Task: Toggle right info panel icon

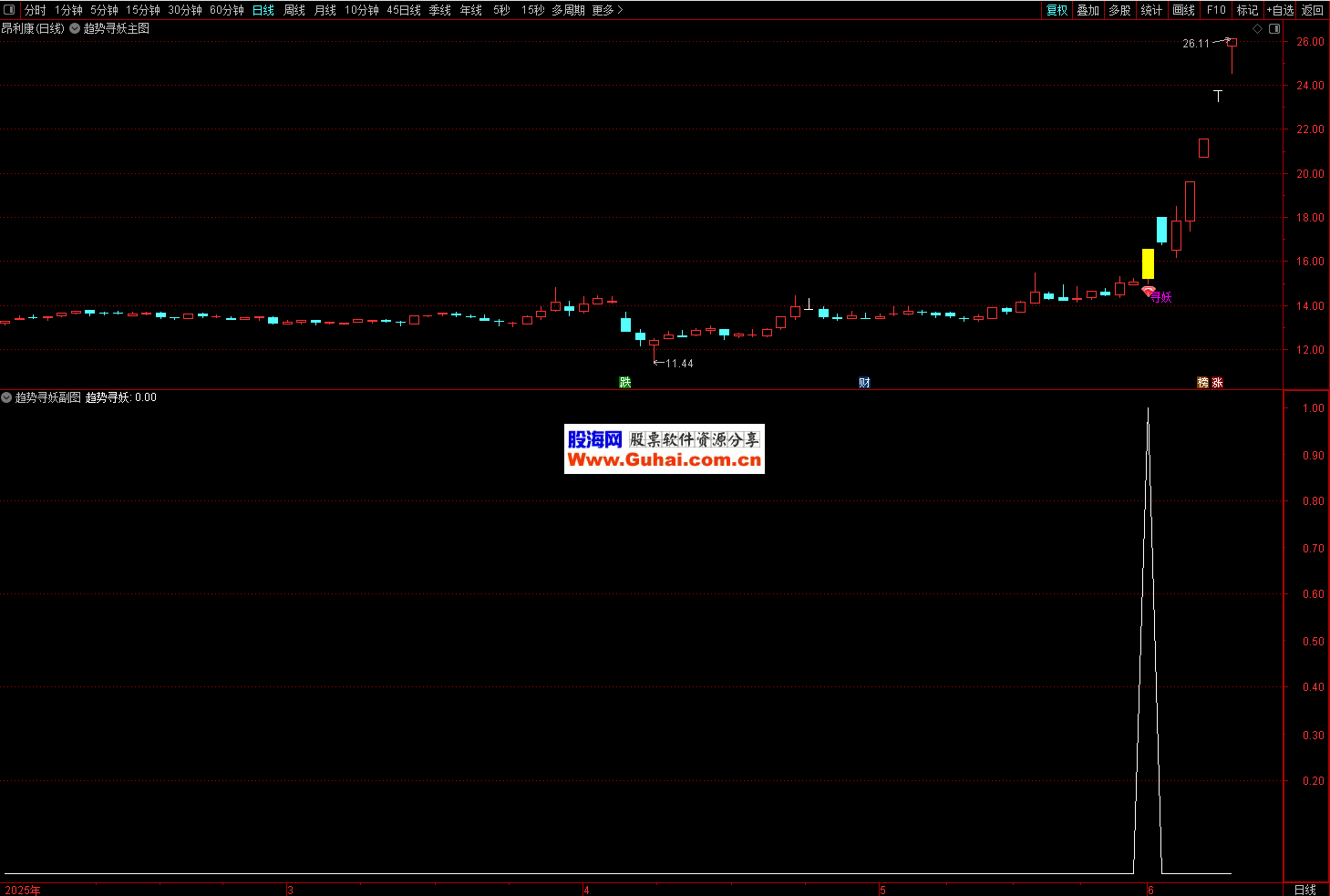Action: click(1274, 28)
